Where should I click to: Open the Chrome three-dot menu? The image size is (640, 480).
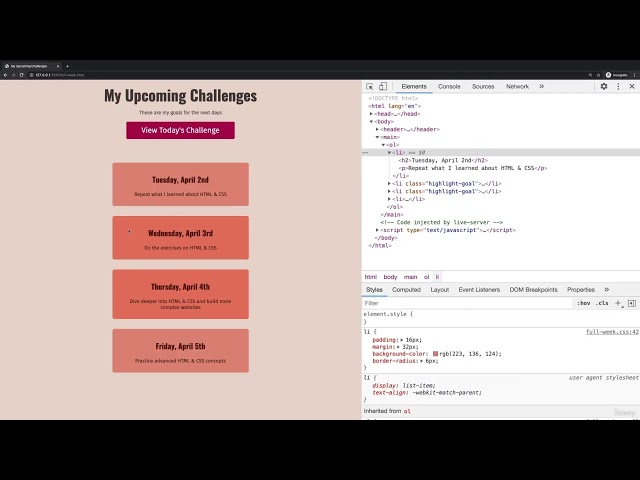pyautogui.click(x=635, y=75)
